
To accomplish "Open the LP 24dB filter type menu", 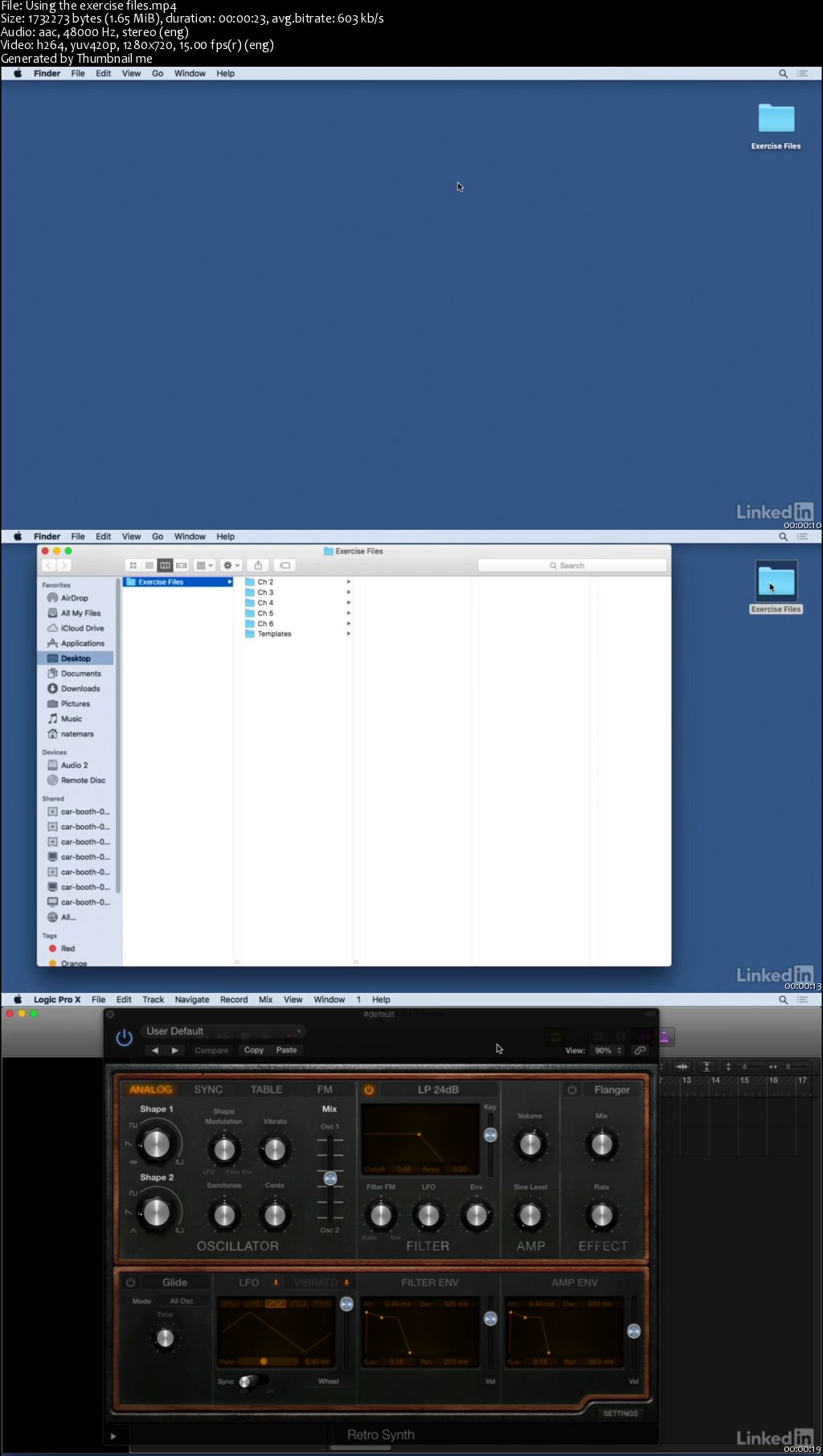I will (x=438, y=1090).
